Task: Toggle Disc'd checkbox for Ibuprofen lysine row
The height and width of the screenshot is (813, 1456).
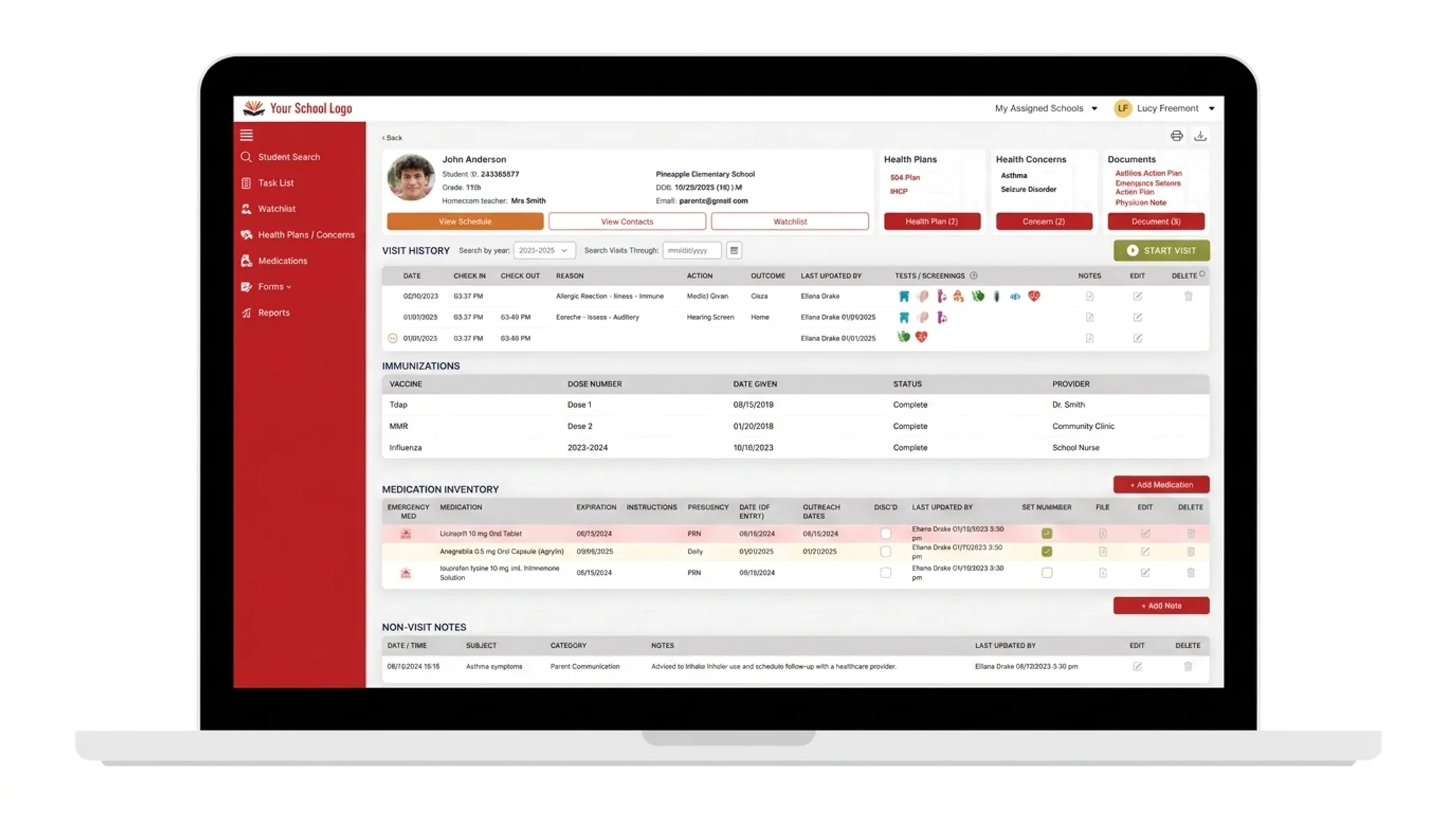Action: click(885, 572)
